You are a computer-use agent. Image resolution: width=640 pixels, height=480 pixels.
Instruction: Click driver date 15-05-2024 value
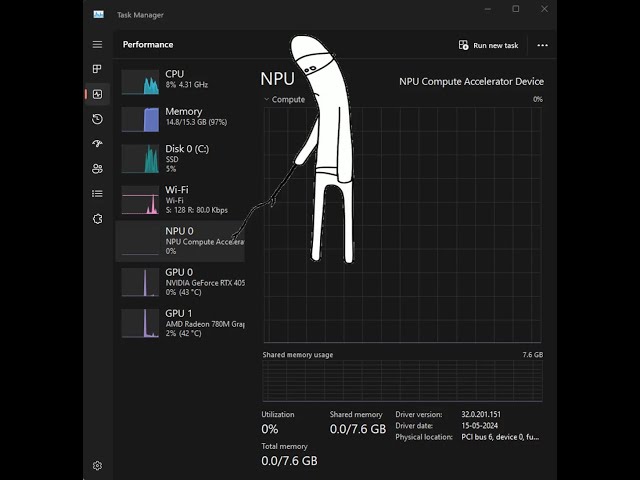[x=480, y=426]
